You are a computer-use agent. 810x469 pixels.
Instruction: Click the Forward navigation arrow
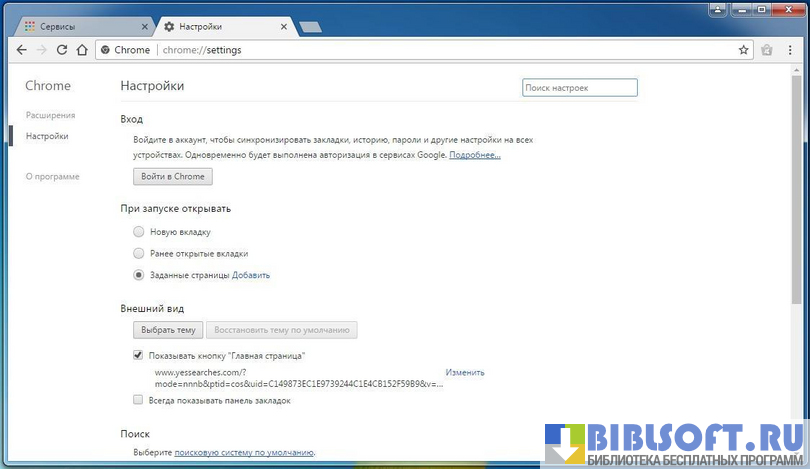point(42,50)
